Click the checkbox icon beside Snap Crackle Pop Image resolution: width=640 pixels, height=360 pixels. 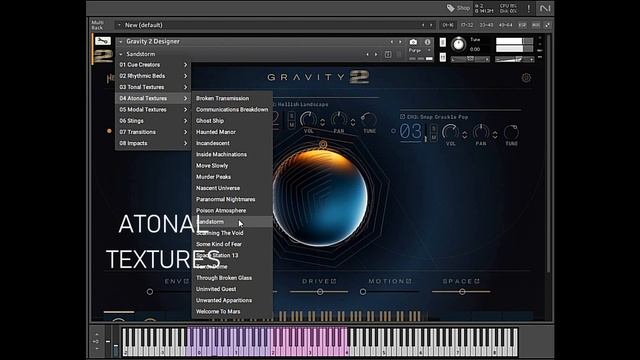[x=402, y=117]
